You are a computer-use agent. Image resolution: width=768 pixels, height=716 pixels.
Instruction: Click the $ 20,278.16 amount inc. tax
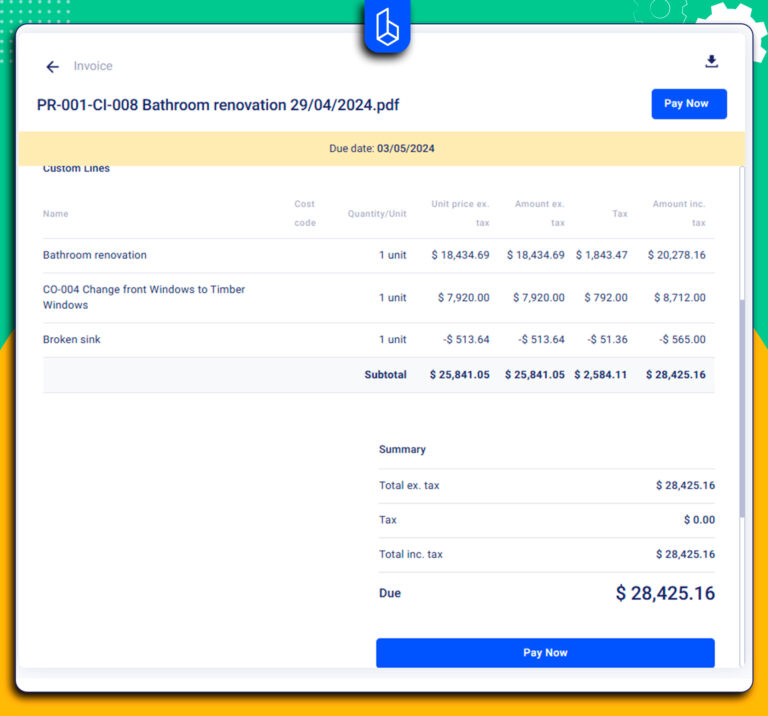click(676, 255)
